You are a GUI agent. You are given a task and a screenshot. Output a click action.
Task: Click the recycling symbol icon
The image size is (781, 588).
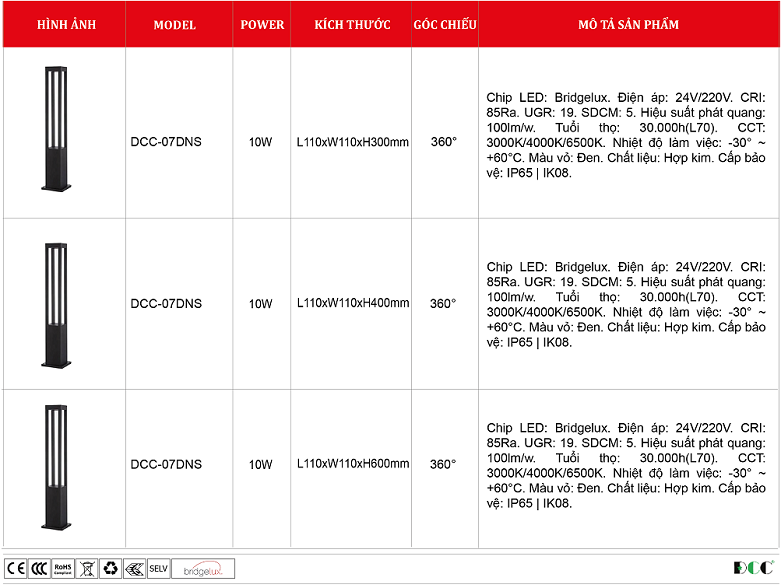(x=110, y=568)
